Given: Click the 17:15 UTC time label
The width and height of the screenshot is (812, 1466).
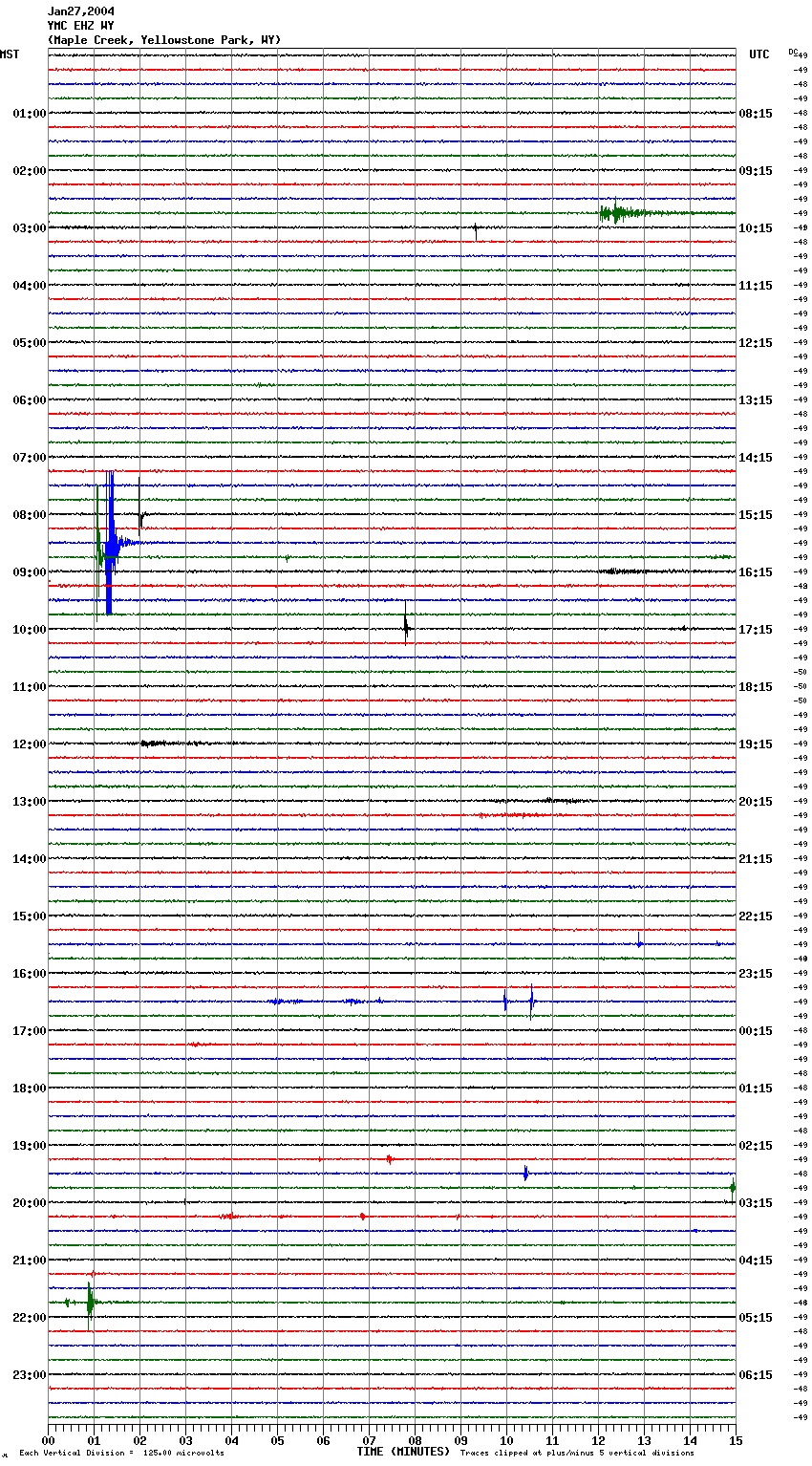Looking at the screenshot, I should [756, 630].
